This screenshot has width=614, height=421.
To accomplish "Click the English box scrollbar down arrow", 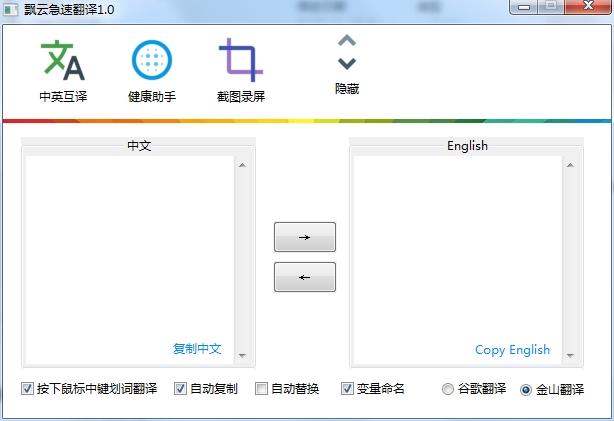I will click(570, 356).
